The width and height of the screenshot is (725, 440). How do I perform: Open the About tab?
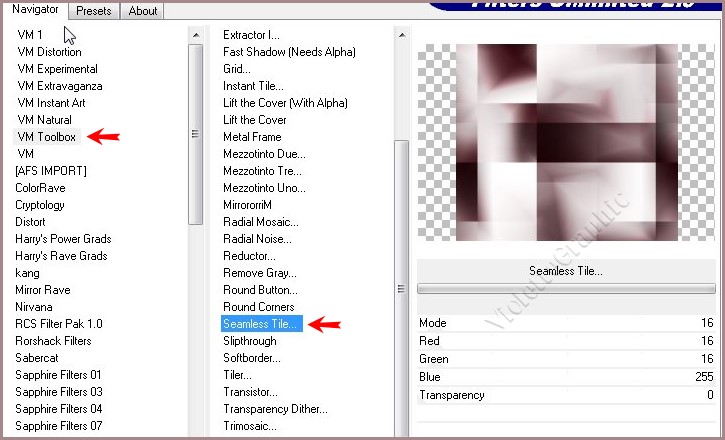(143, 11)
